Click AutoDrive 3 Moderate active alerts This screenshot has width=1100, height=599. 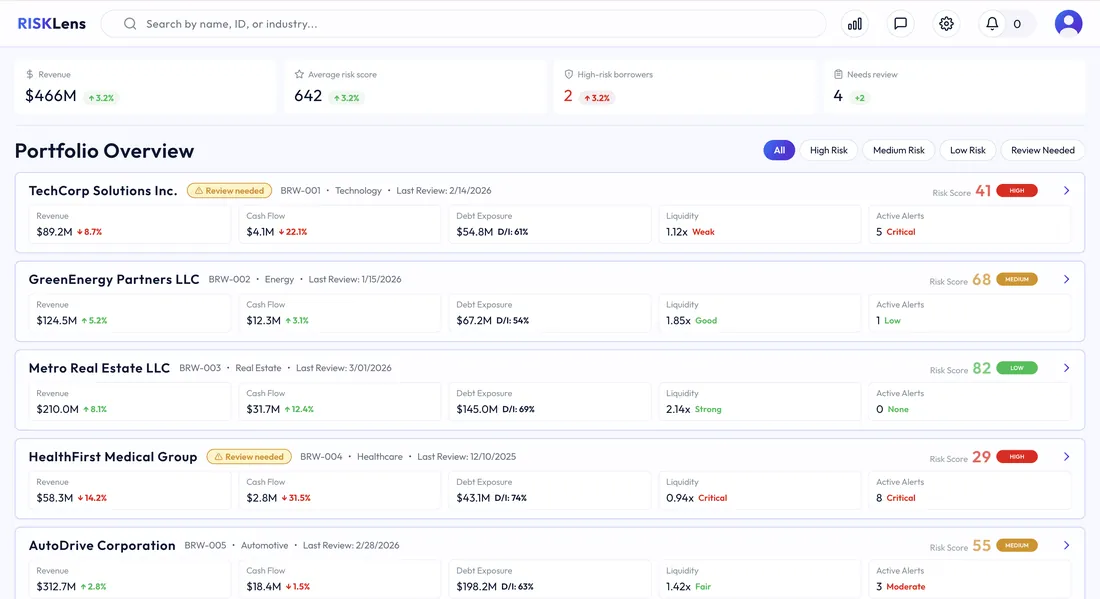pos(900,587)
